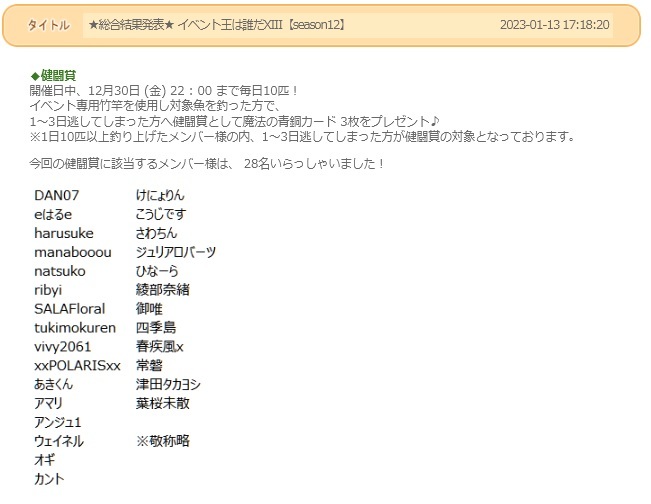
Task: Click the sentence stating 28名いらっしゃいました
Action: (208, 163)
